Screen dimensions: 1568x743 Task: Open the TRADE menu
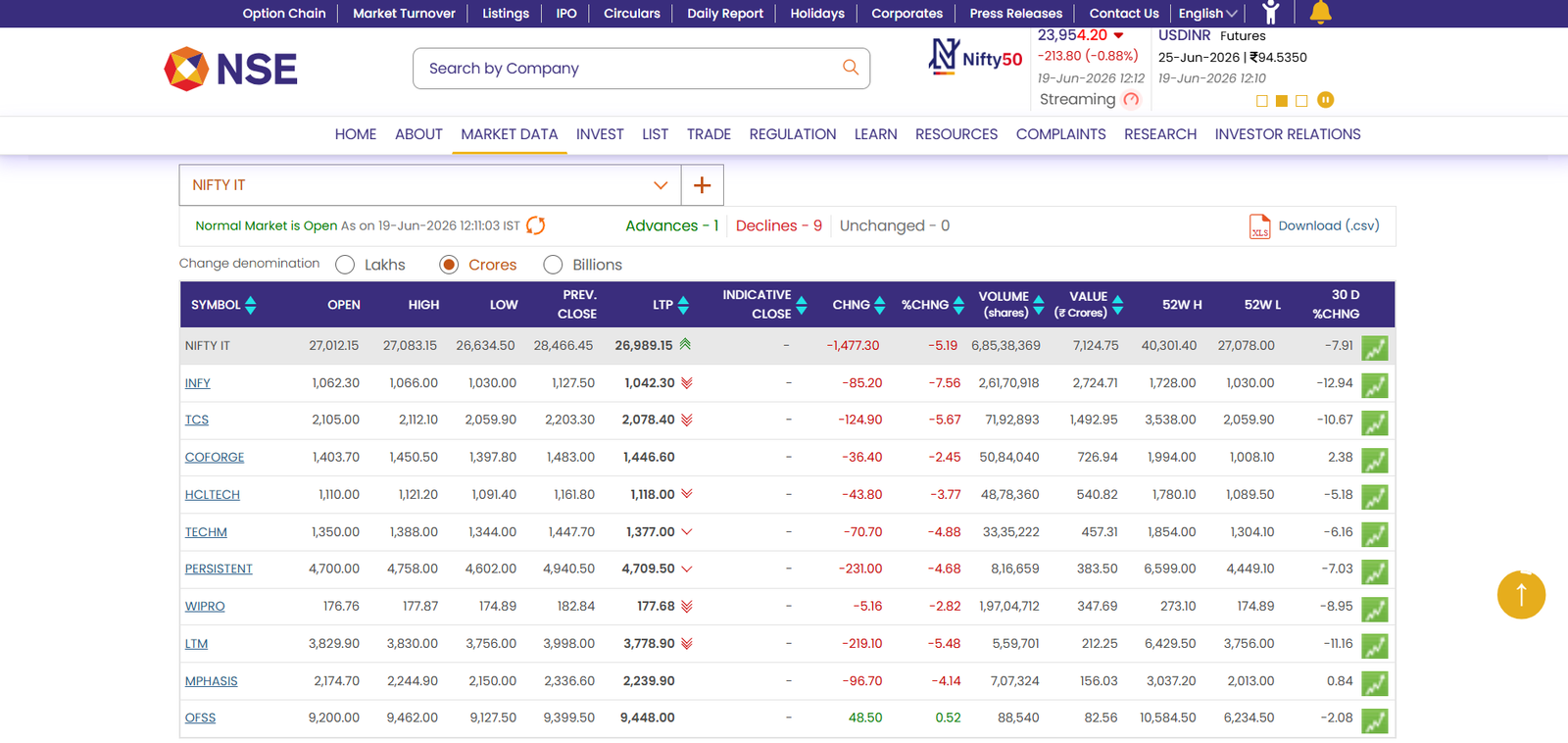pos(709,134)
